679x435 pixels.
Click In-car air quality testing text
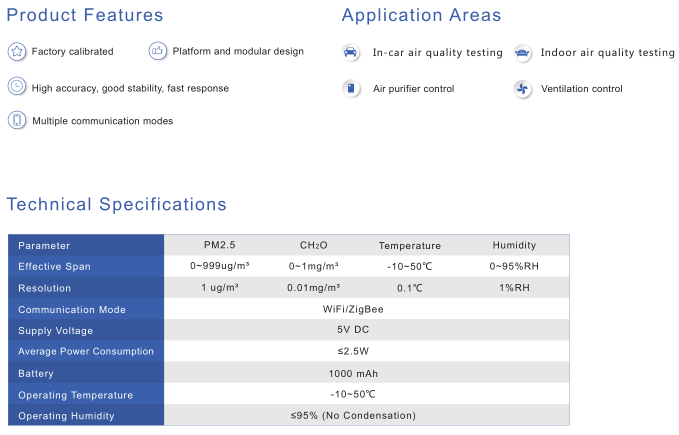(x=437, y=53)
